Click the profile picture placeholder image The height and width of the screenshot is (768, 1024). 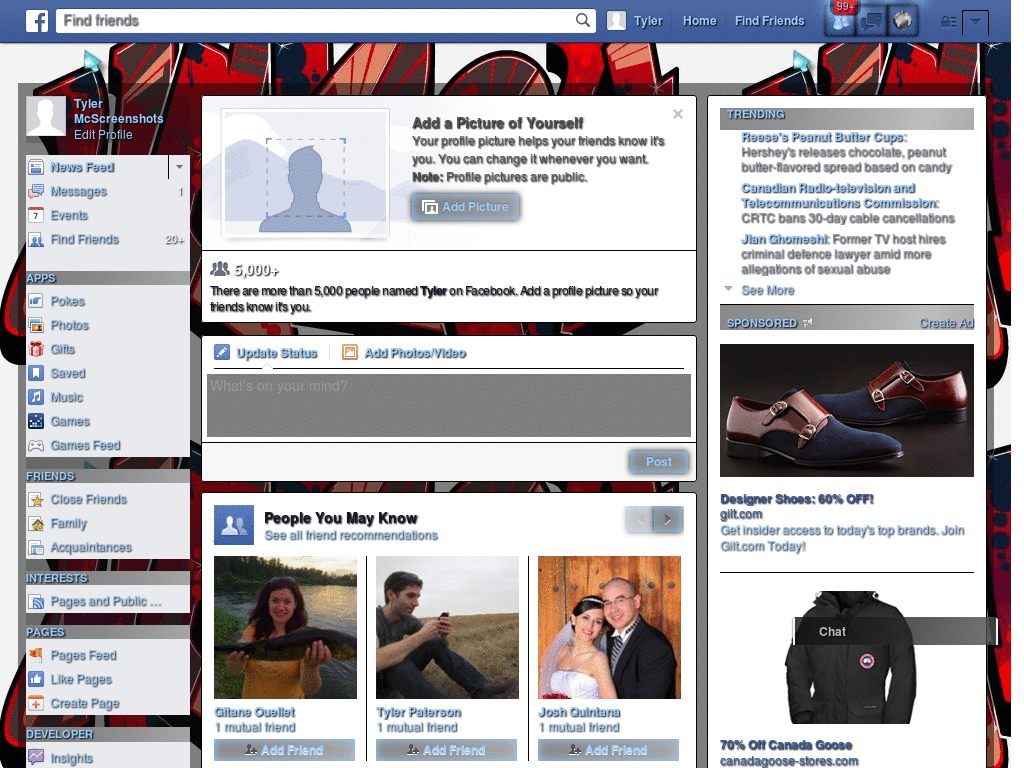[x=306, y=173]
